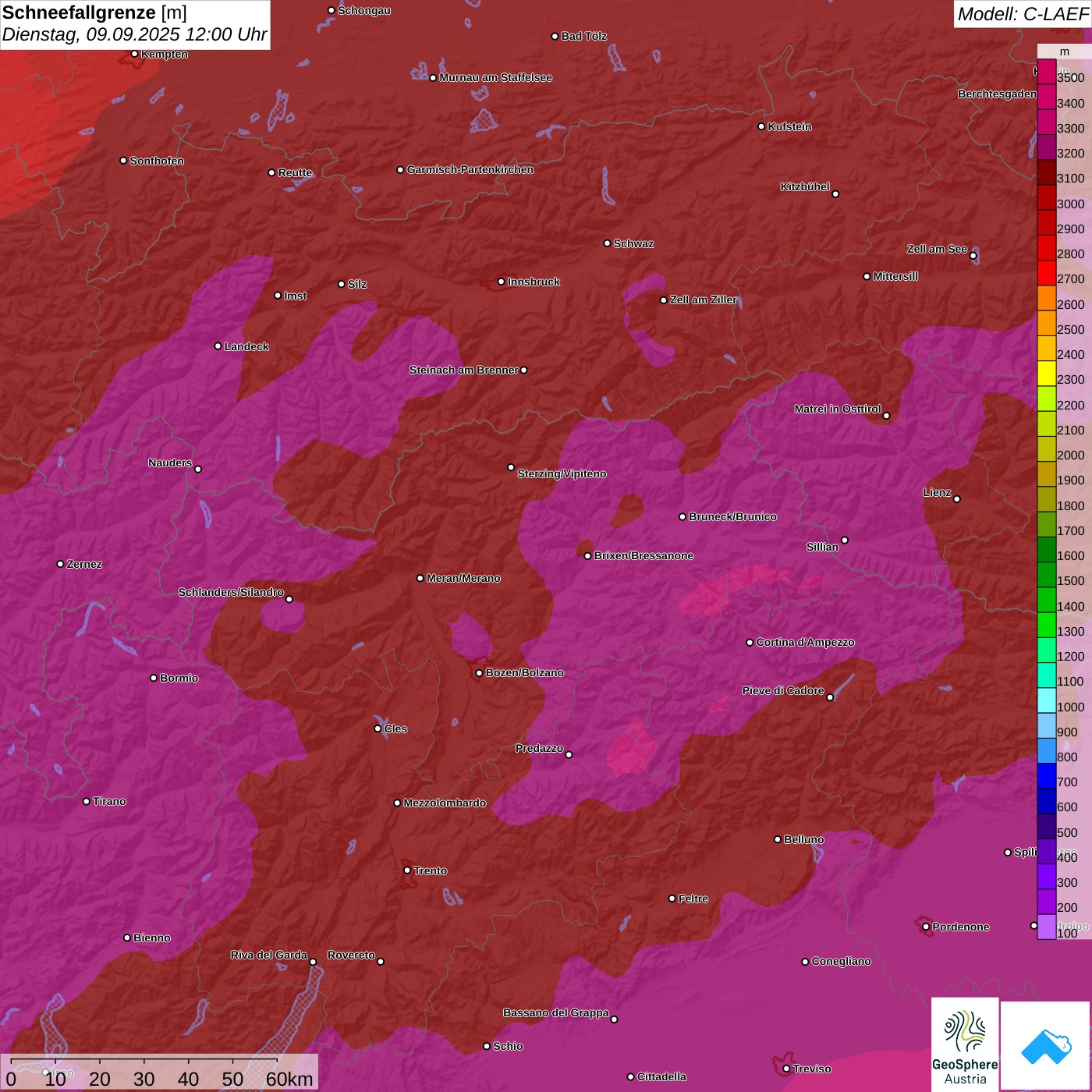This screenshot has height=1092, width=1092.
Task: Click the 100 m violet legend swatch
Action: click(1046, 927)
